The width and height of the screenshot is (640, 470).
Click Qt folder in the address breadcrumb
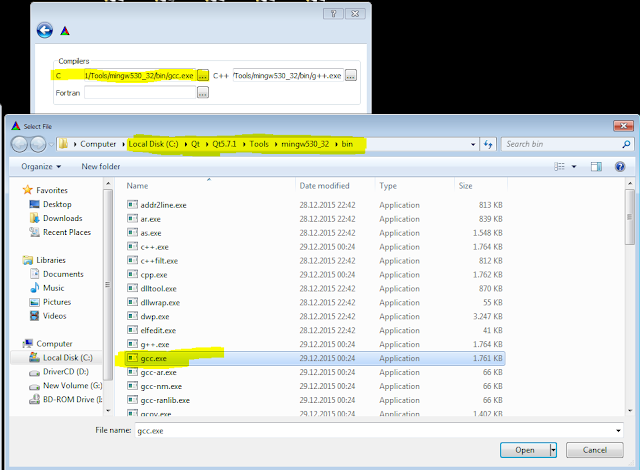pos(195,144)
